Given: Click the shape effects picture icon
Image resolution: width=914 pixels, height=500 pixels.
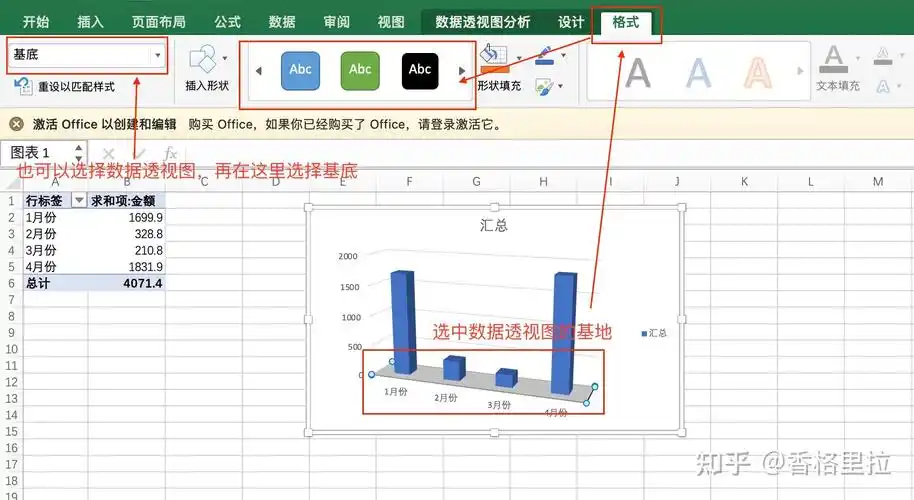Looking at the screenshot, I should point(544,87).
